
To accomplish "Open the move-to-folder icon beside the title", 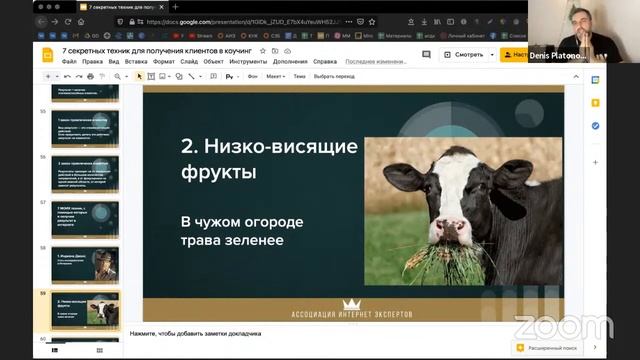I will tap(275, 51).
